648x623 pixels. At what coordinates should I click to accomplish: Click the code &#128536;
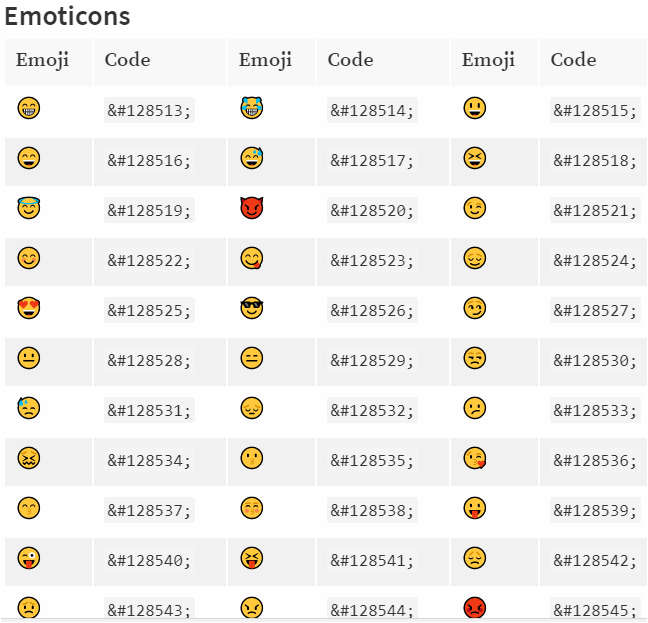(595, 461)
